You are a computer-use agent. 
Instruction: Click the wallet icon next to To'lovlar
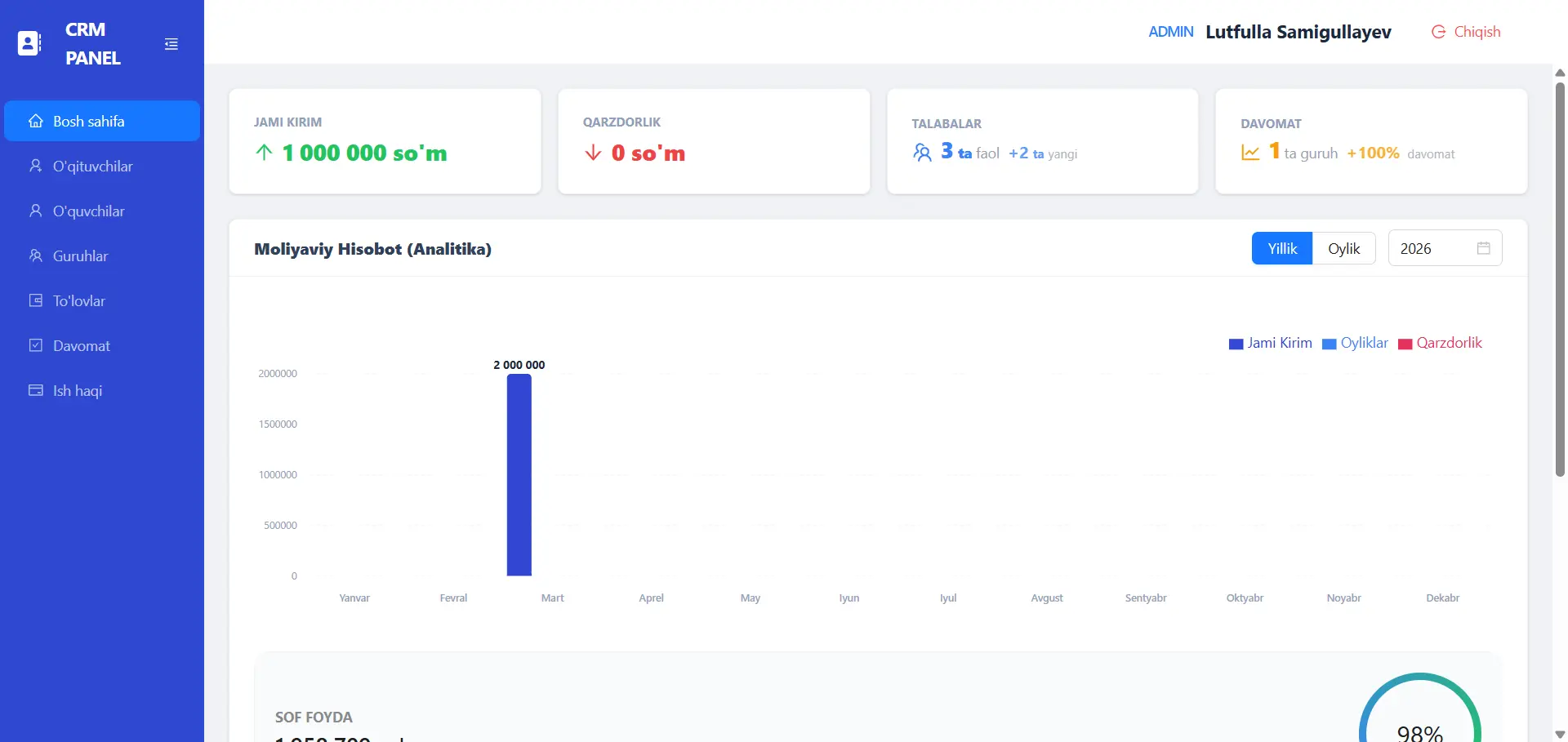(36, 301)
